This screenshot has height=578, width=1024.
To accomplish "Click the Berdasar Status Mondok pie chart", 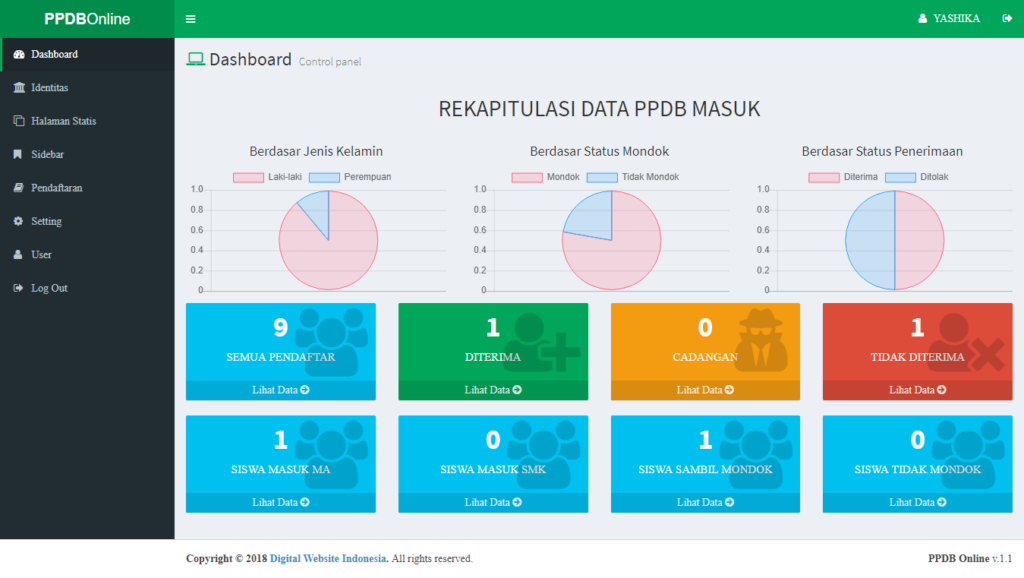I will coord(611,239).
